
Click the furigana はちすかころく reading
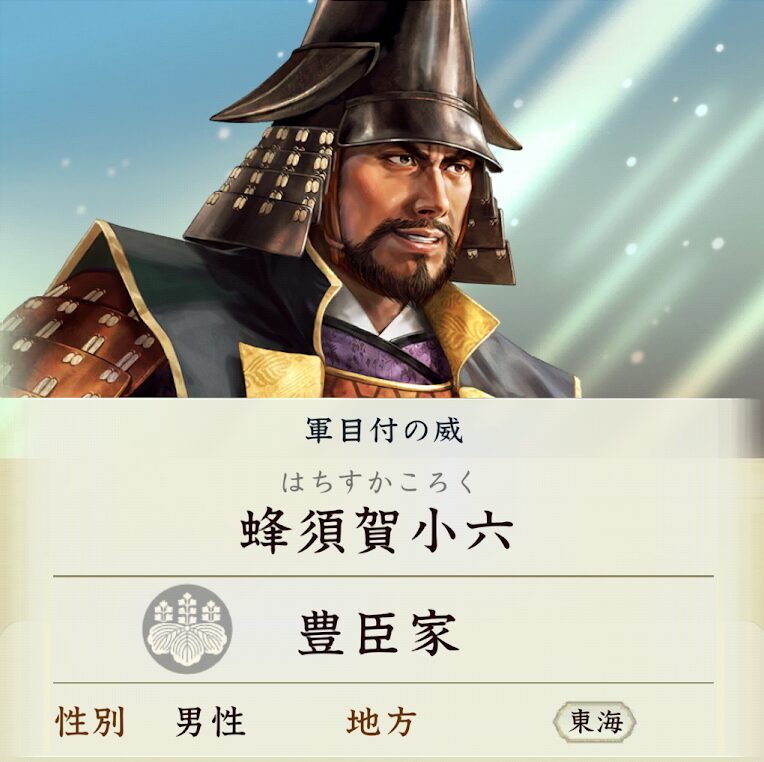pyautogui.click(x=377, y=482)
